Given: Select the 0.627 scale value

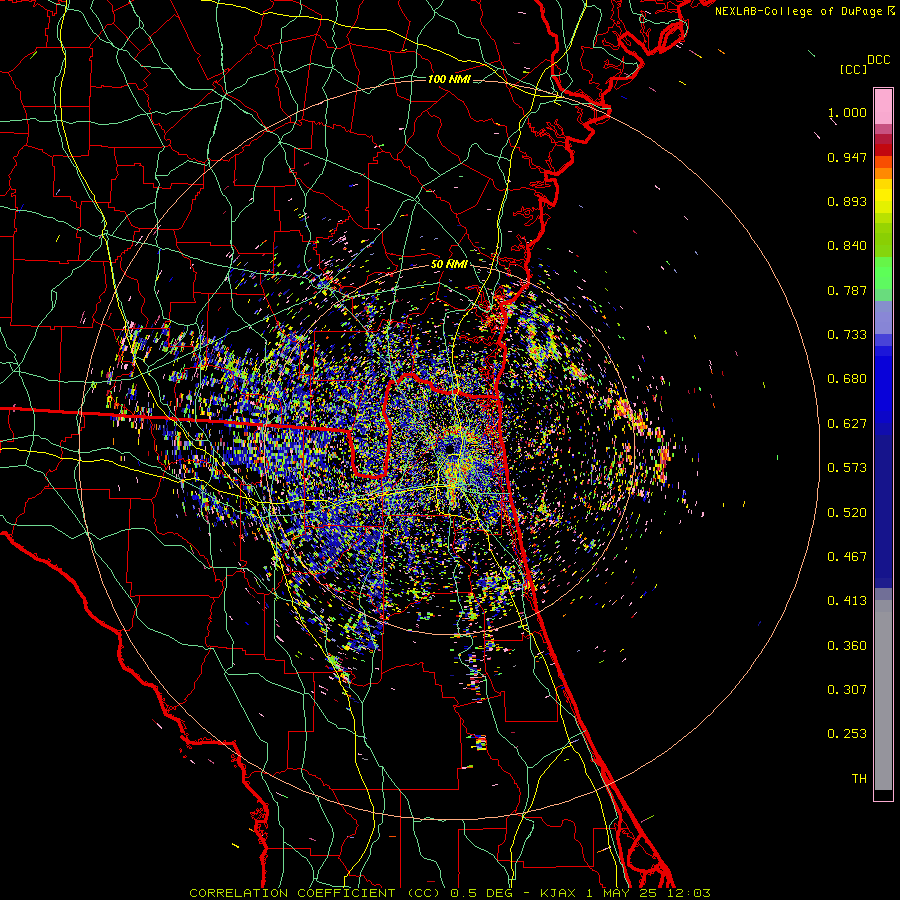Looking at the screenshot, I should (847, 424).
